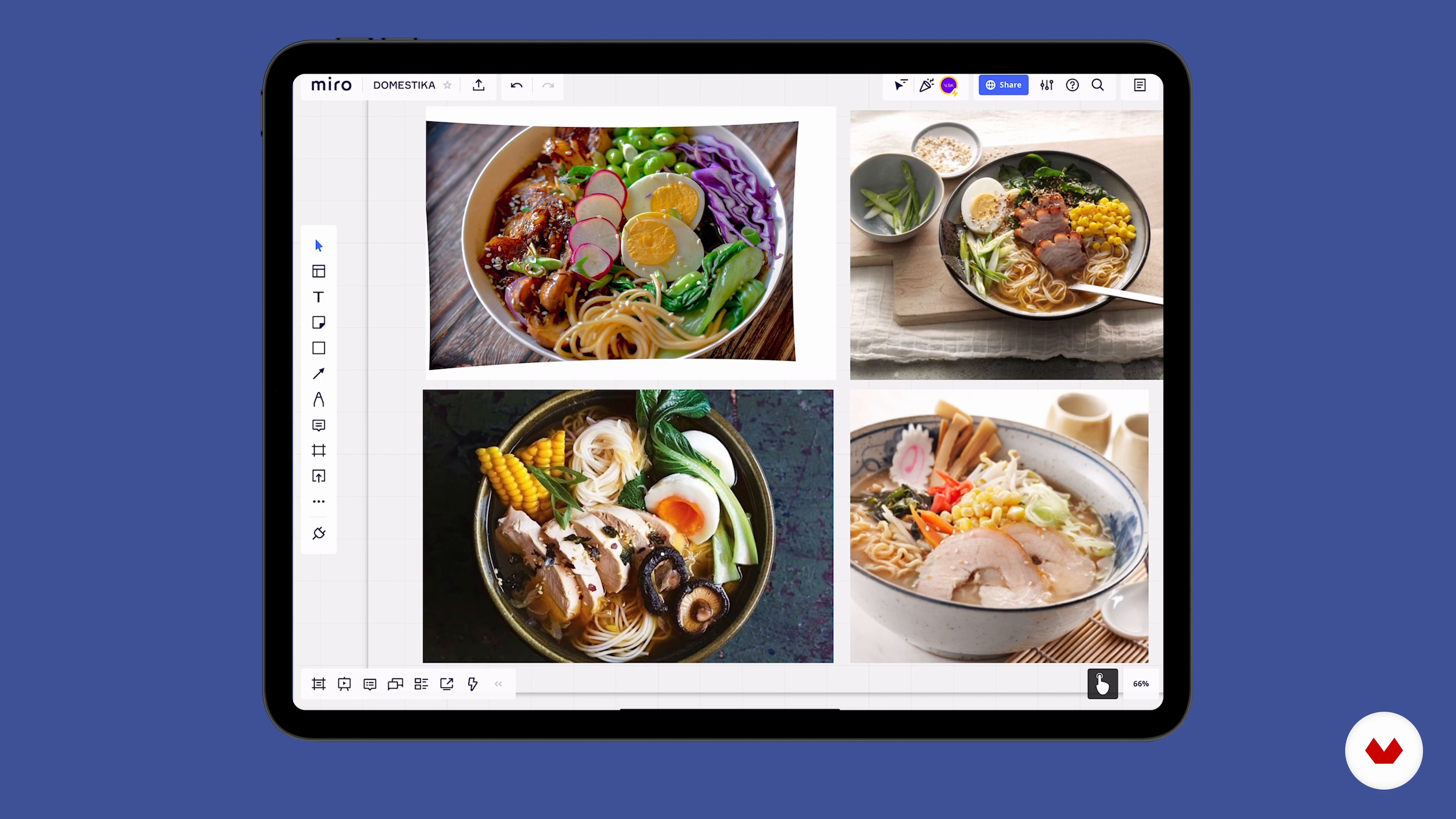The height and width of the screenshot is (819, 1456).
Task: Undo the last action
Action: coord(516,85)
